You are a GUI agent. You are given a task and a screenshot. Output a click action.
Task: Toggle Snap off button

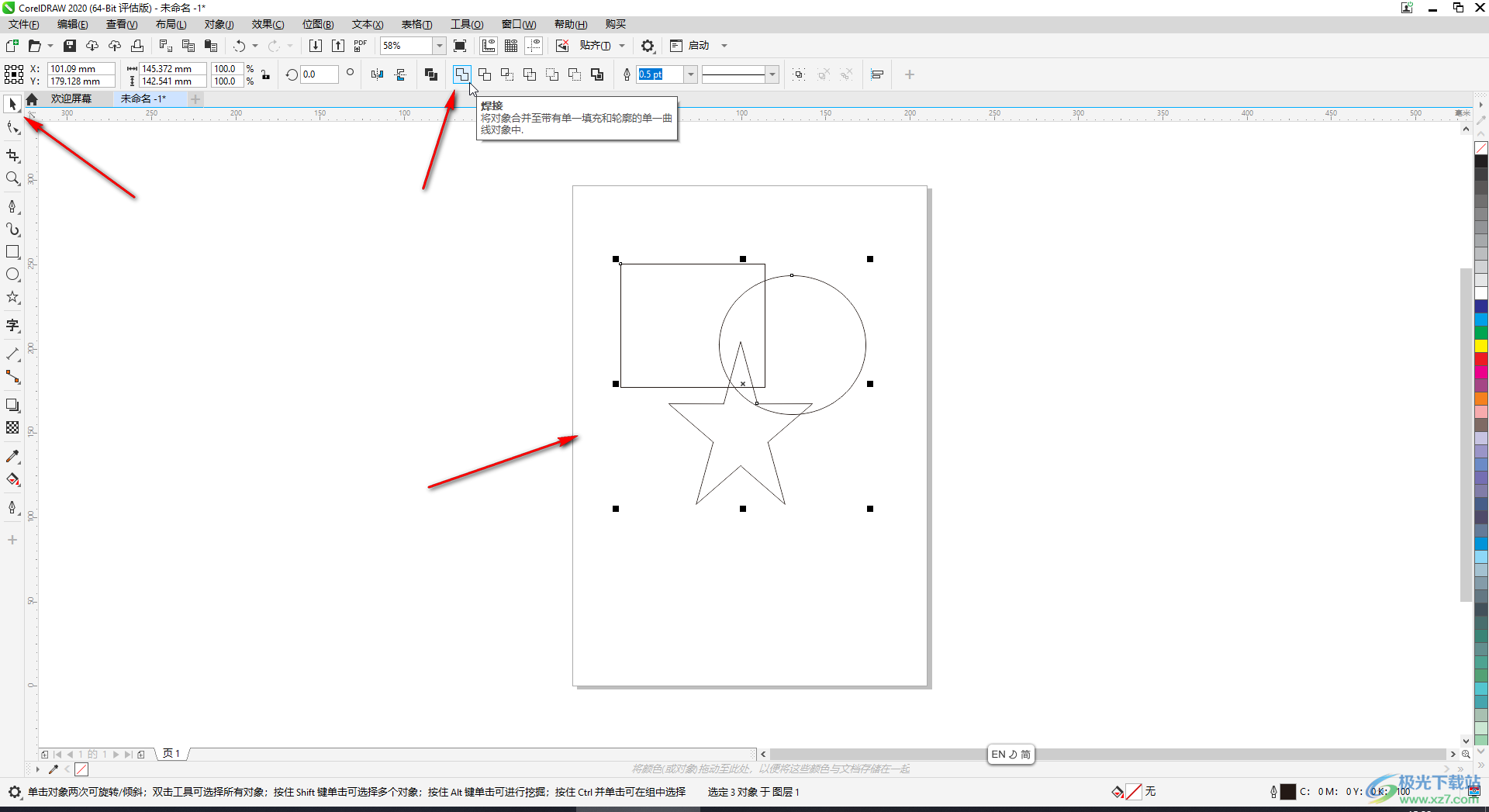[562, 46]
